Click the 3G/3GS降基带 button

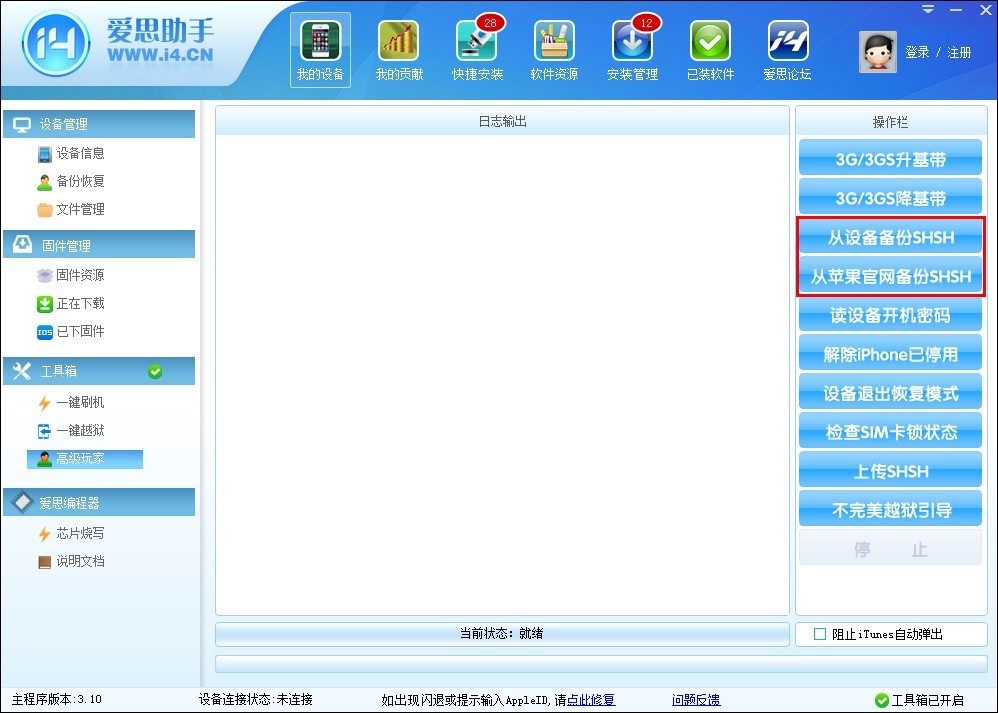(x=890, y=198)
